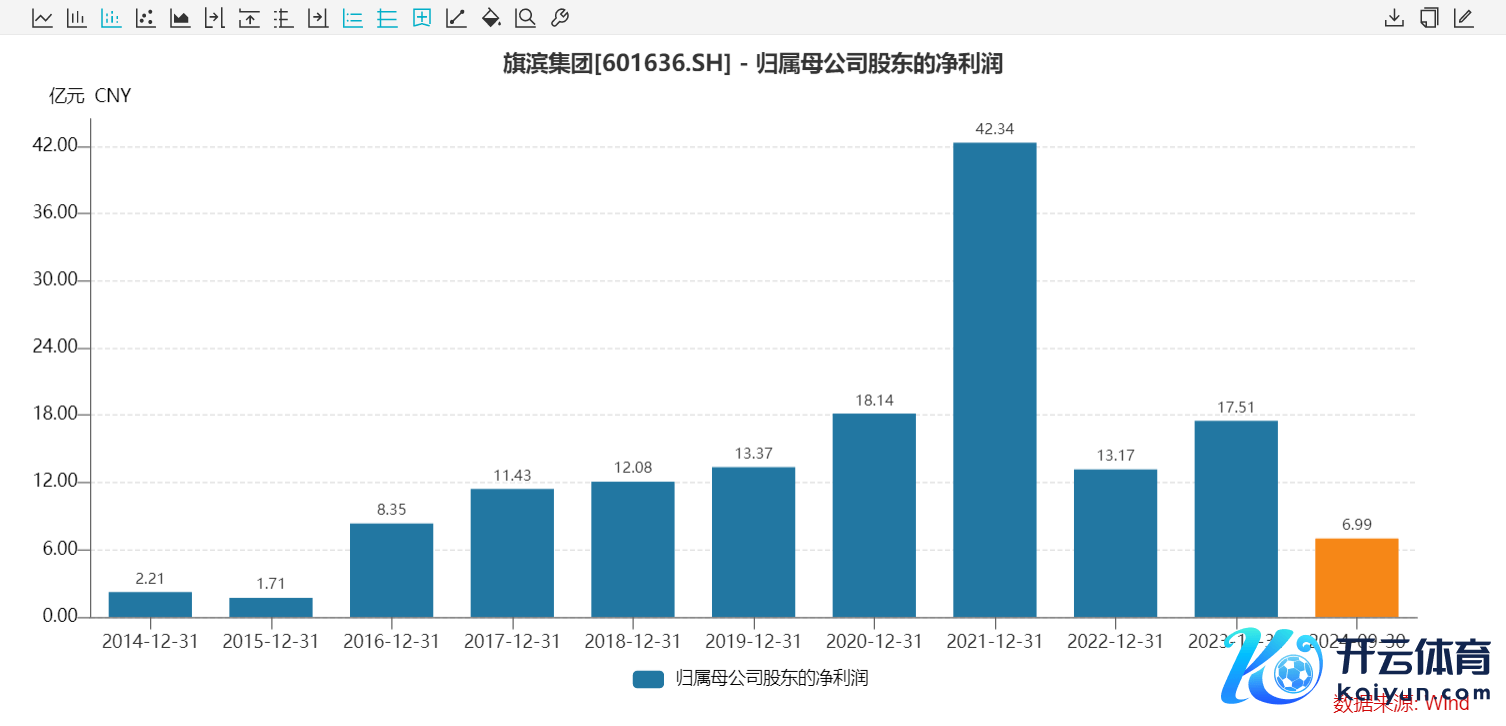Select the solid bar chart icon
Viewport: 1506px width, 726px height.
coord(76,18)
